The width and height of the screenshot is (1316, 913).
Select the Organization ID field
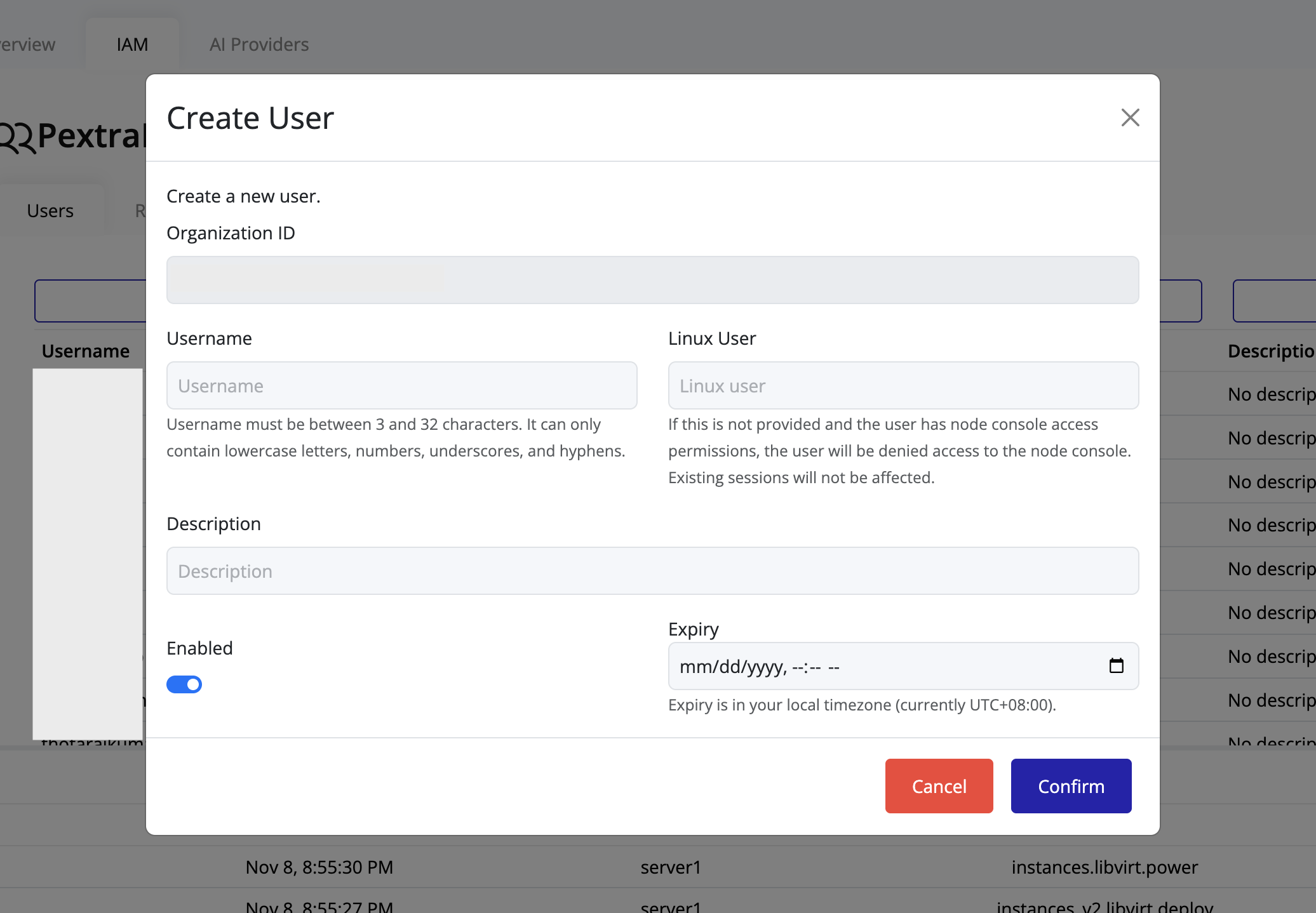(x=652, y=279)
